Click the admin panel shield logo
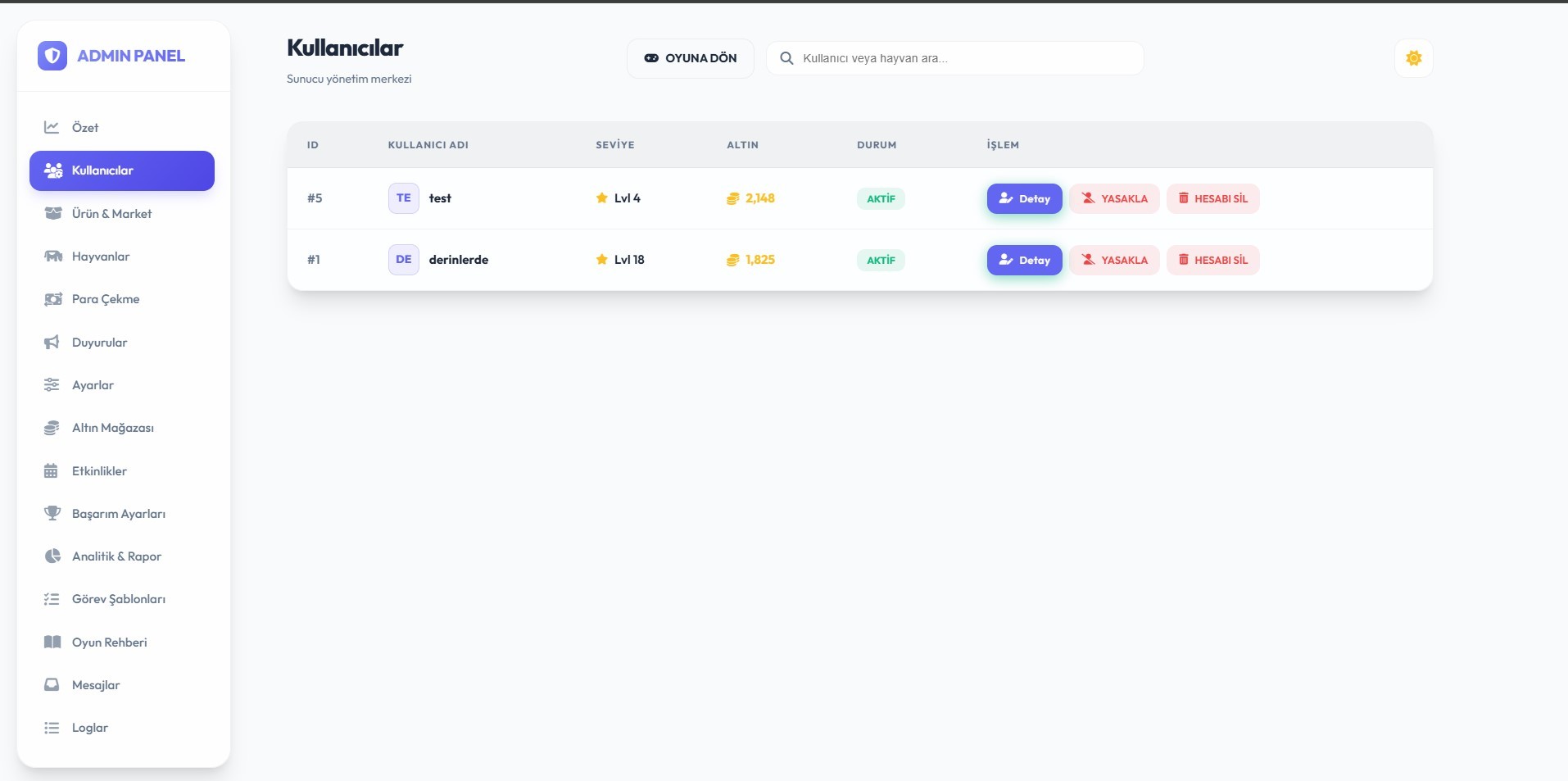The image size is (1568, 781). (x=52, y=56)
